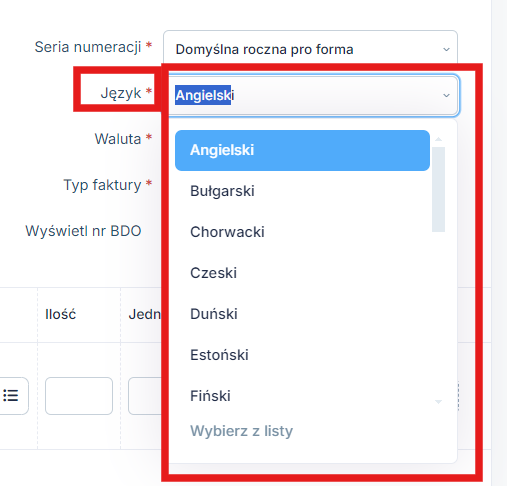
Task: Open the Język combo box showing Angielski
Action: click(x=313, y=95)
